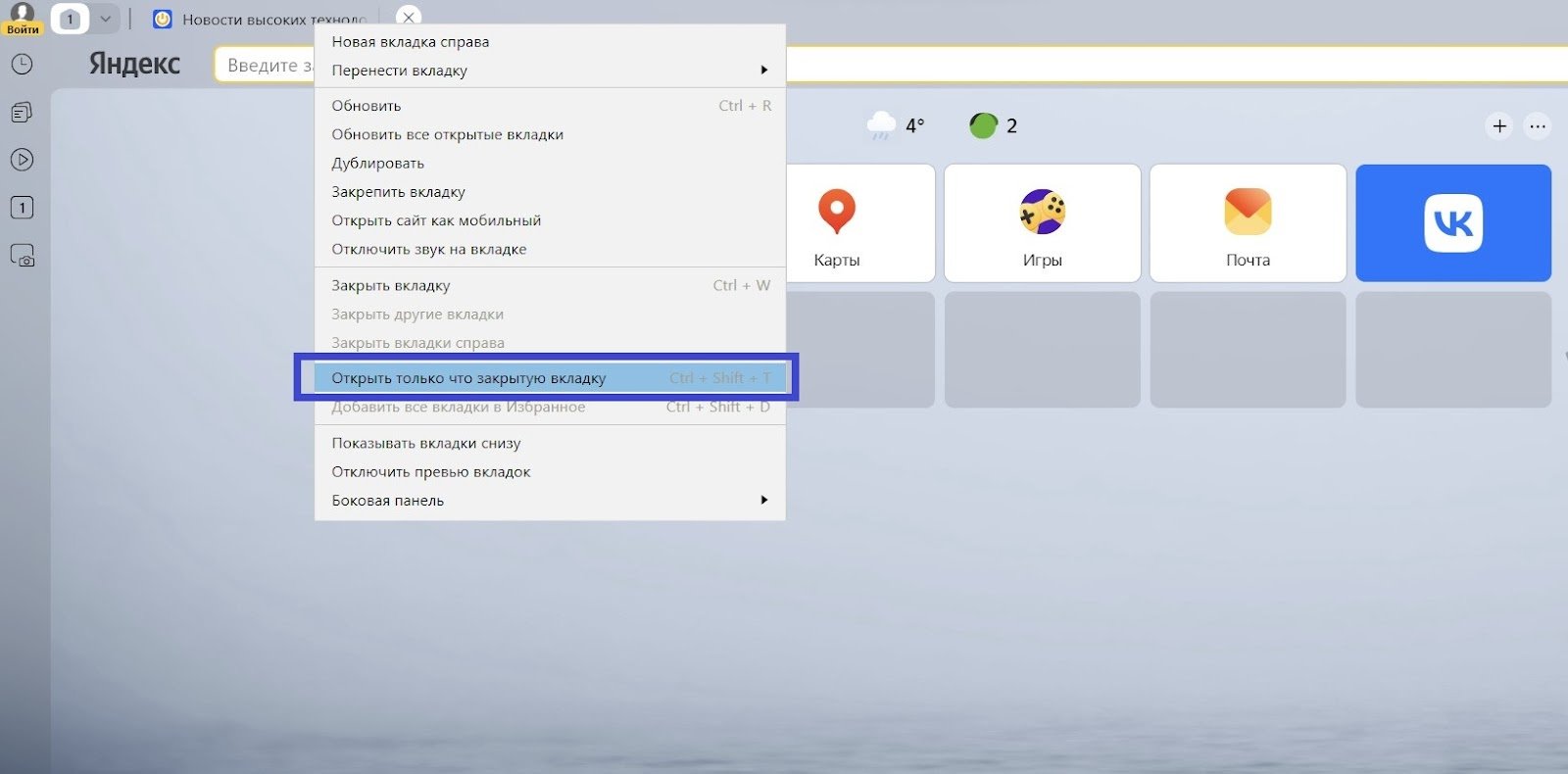The width and height of the screenshot is (1568, 774).
Task: Select Обновить все открытые вкладки
Action: (x=550, y=134)
